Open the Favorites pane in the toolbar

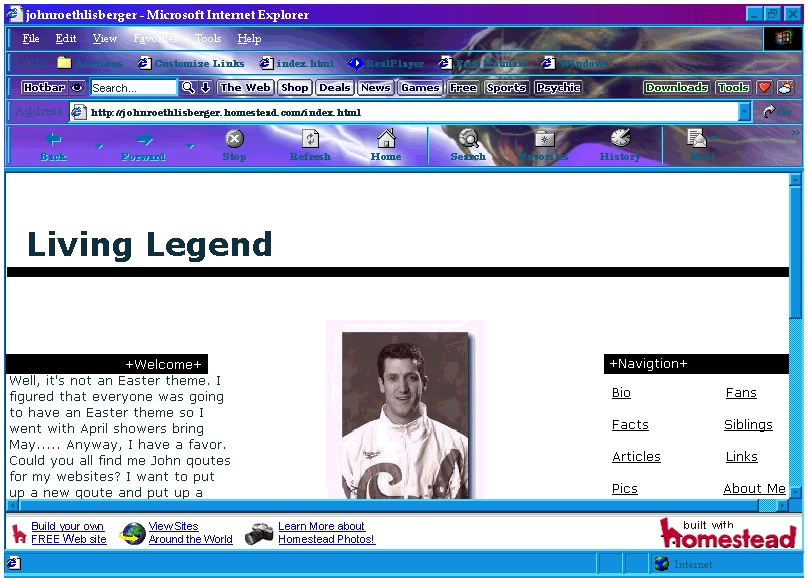point(544,146)
